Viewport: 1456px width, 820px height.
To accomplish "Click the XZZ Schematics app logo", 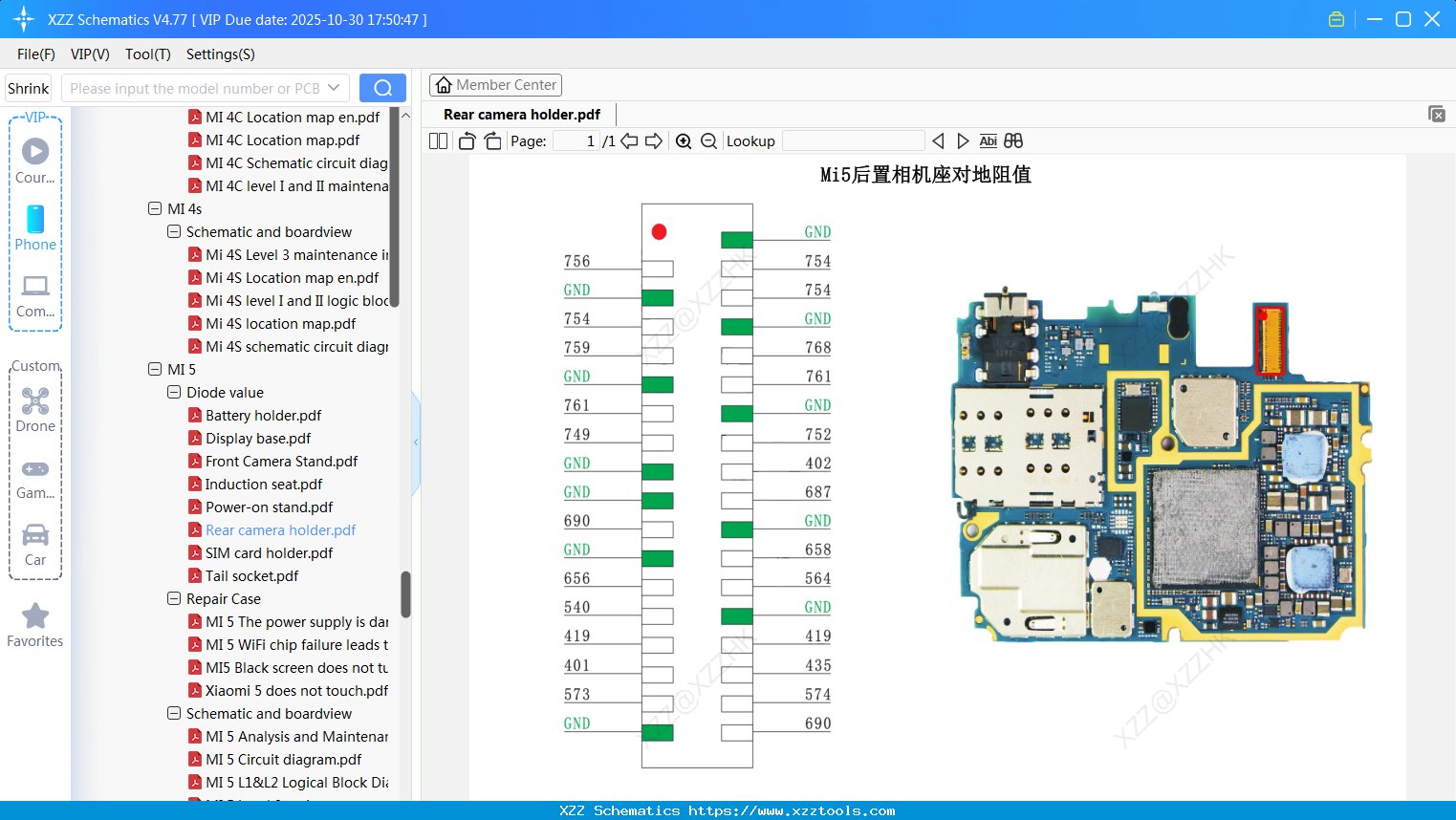I will tap(24, 19).
